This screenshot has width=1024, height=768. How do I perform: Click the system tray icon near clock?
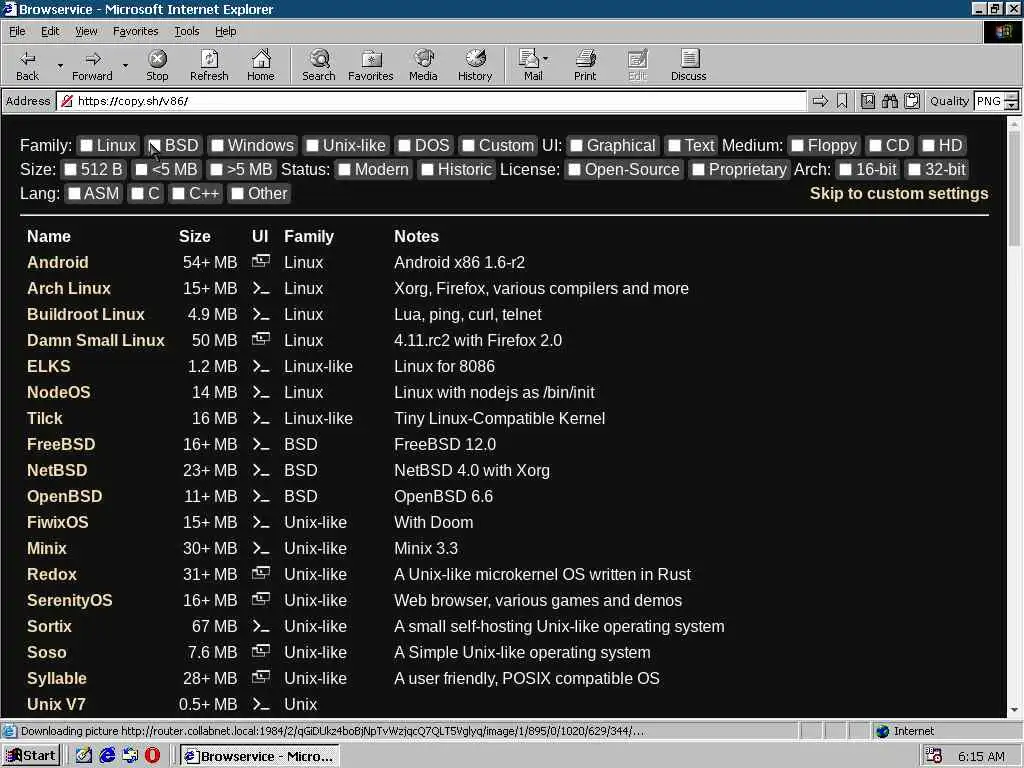934,756
